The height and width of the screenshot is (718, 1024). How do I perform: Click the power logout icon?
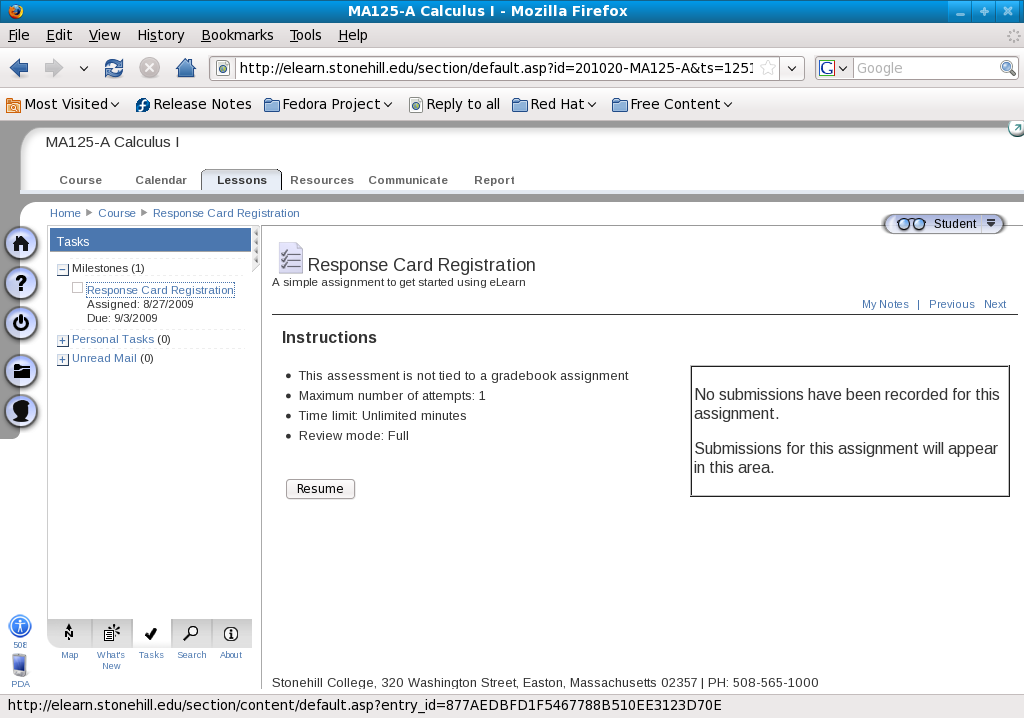[22, 323]
